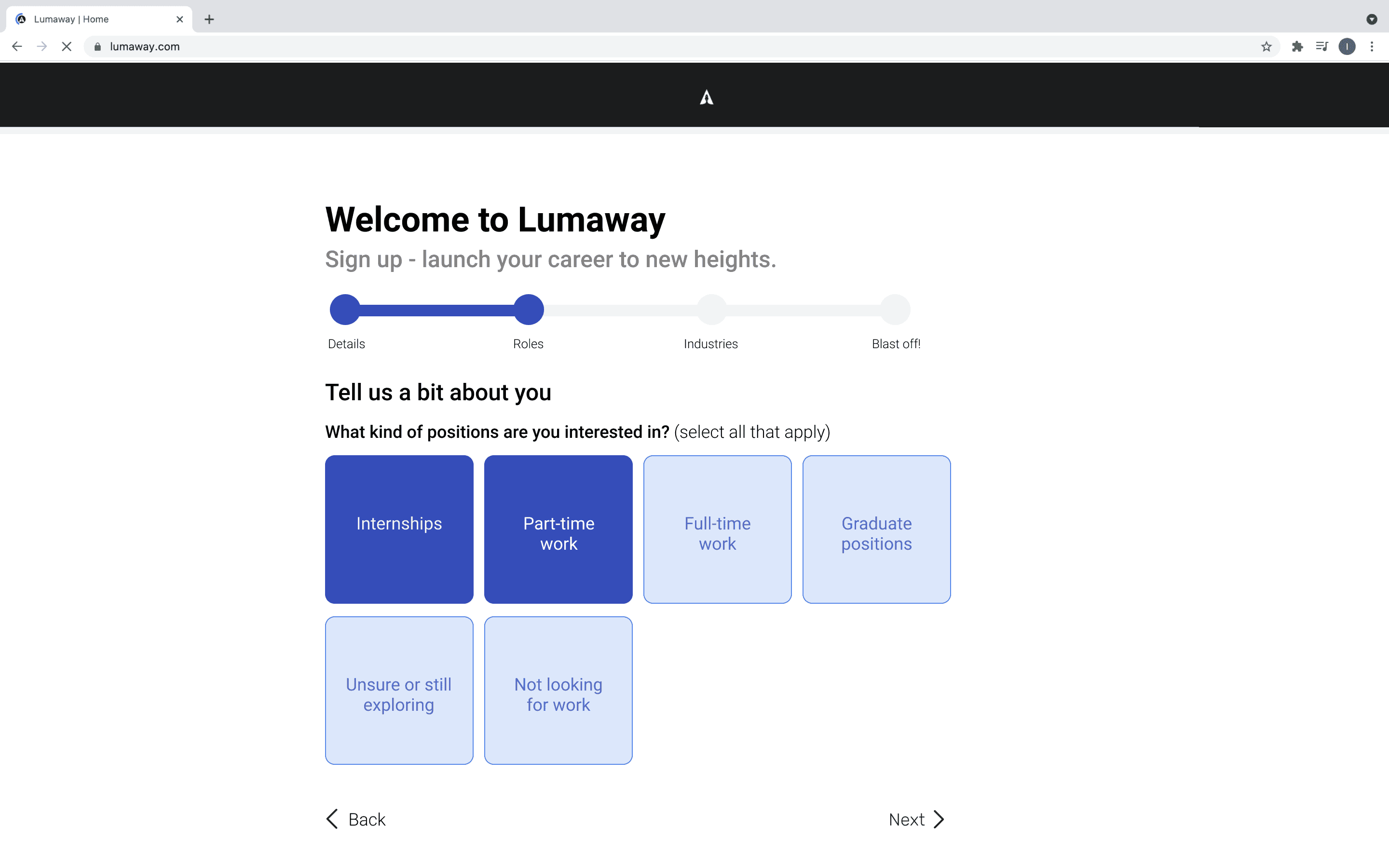
Task: Open the Chrome profile avatar
Action: pos(1347,46)
